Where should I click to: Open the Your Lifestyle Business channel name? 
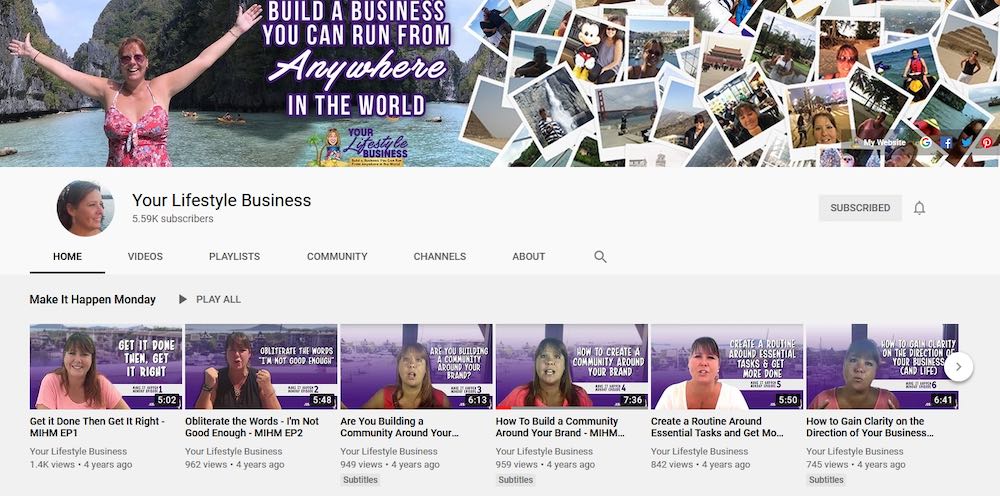pyautogui.click(x=221, y=200)
